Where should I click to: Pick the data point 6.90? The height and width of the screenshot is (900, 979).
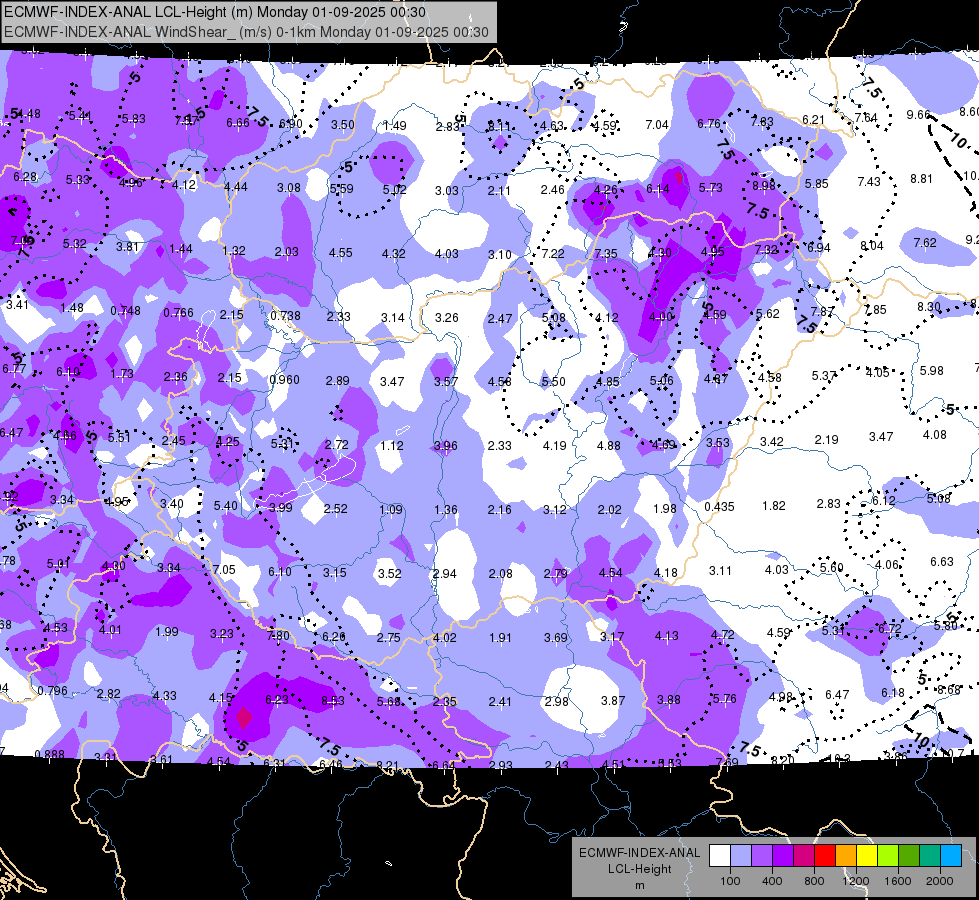[290, 124]
